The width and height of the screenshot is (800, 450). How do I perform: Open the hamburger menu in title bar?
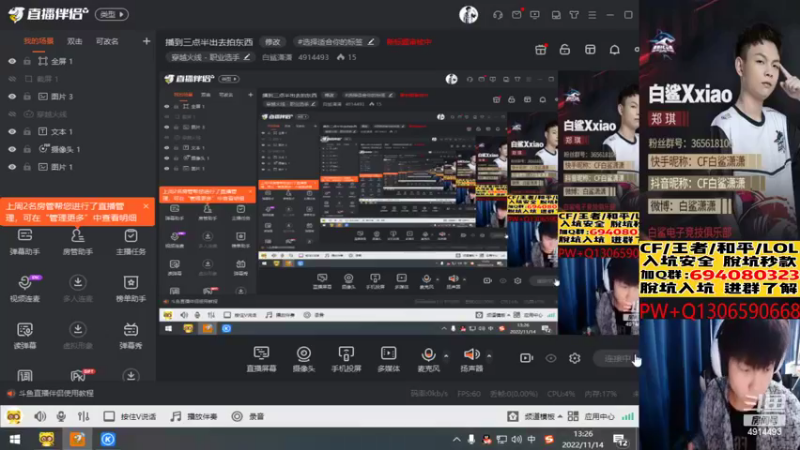[592, 15]
